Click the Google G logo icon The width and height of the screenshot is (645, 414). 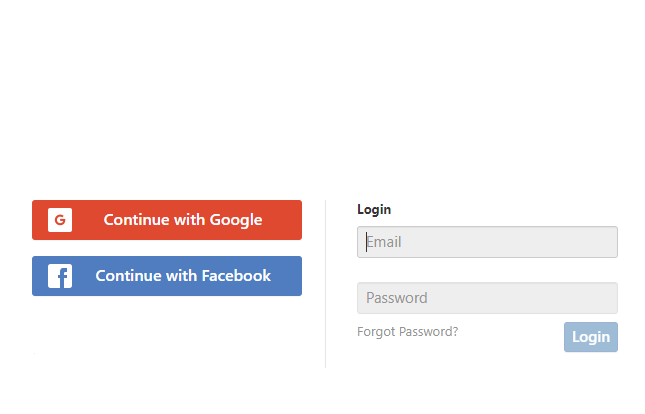60,220
